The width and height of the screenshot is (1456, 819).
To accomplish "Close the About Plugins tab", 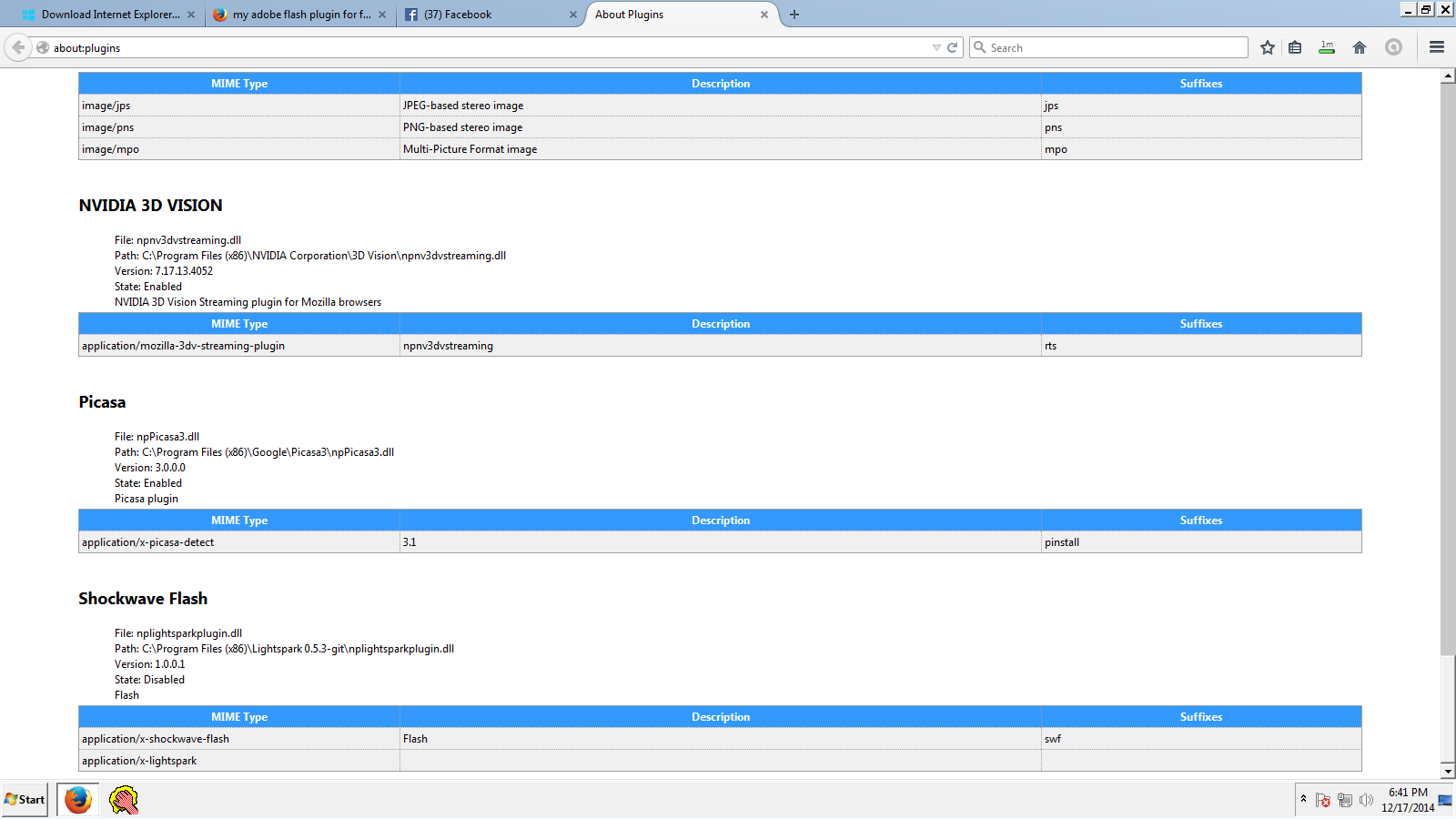I will pos(764,15).
